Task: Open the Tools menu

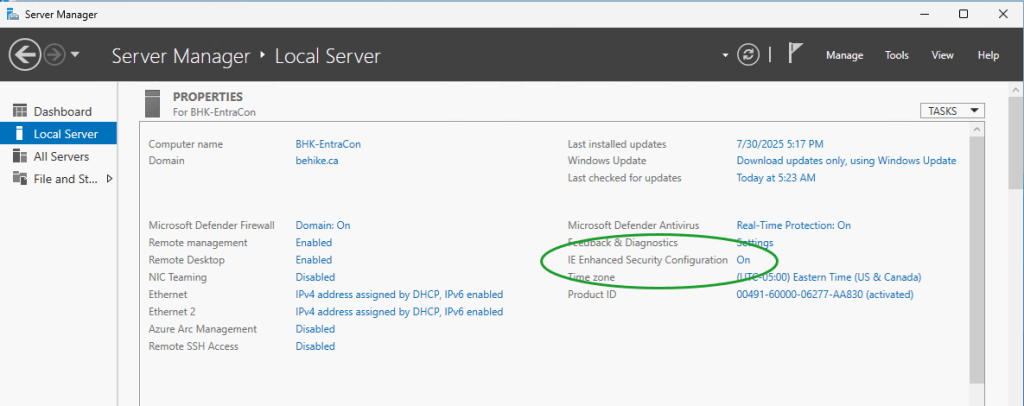Action: coord(896,56)
